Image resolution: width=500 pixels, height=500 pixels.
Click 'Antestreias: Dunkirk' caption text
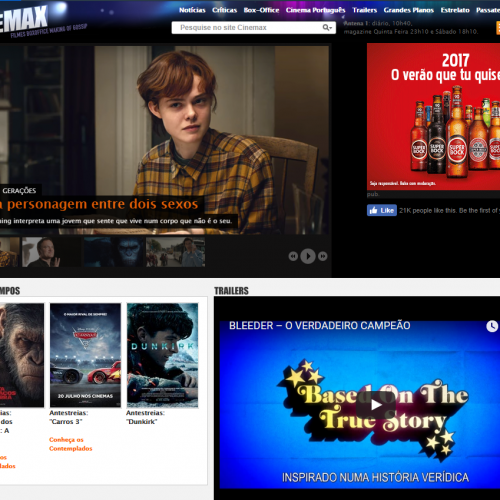pos(145,417)
